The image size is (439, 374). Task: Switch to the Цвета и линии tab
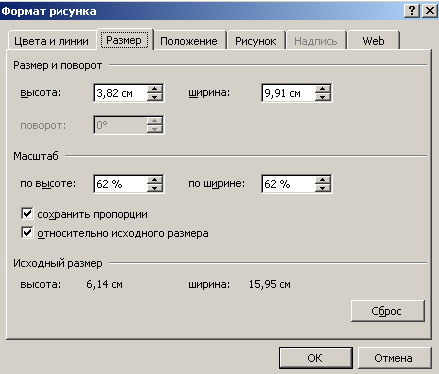(x=52, y=41)
